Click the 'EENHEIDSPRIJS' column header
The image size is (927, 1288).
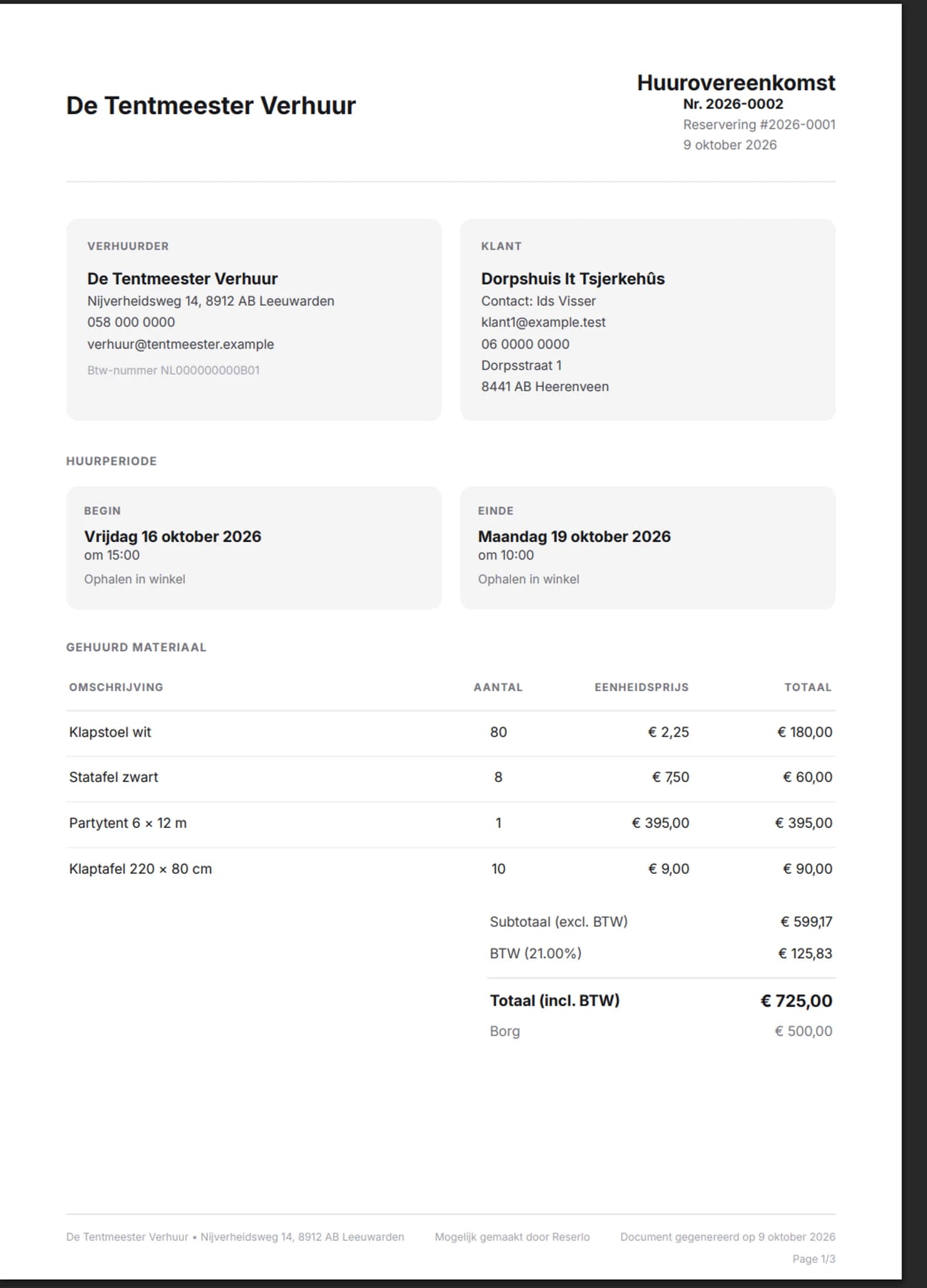641,687
